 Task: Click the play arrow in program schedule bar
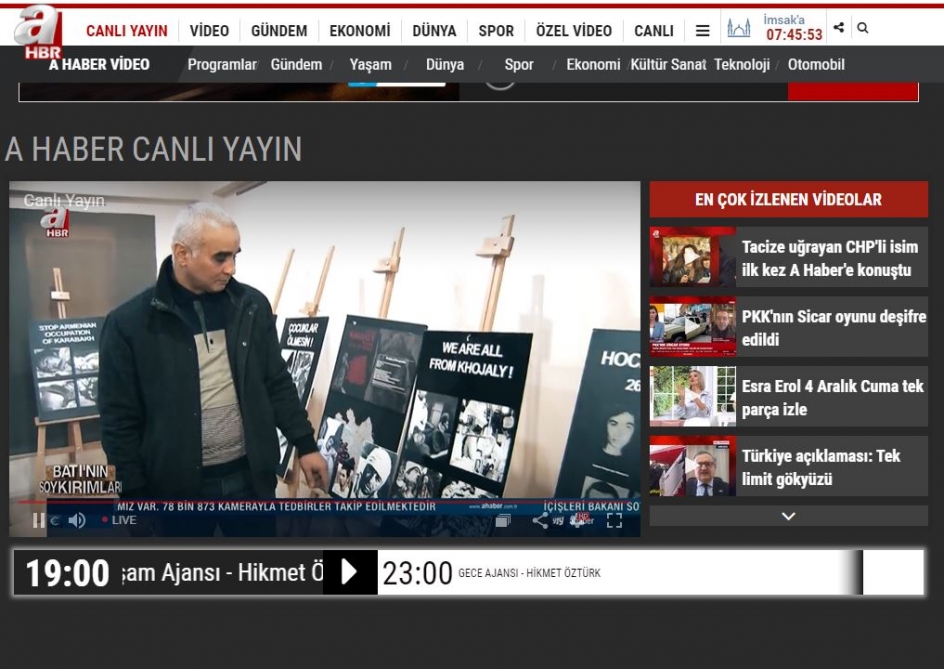click(350, 572)
